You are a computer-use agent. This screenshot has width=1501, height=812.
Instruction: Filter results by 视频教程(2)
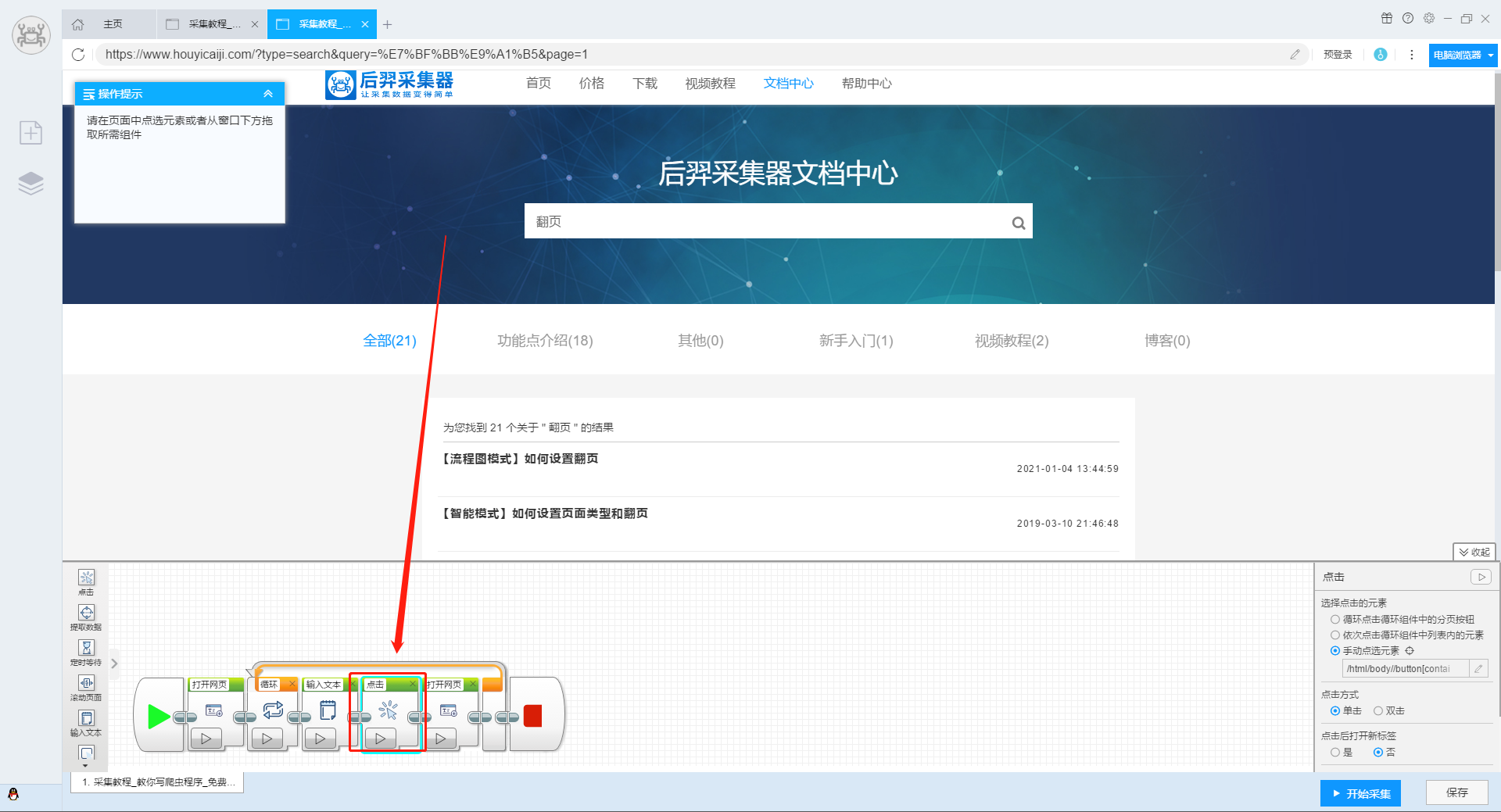pos(1012,341)
